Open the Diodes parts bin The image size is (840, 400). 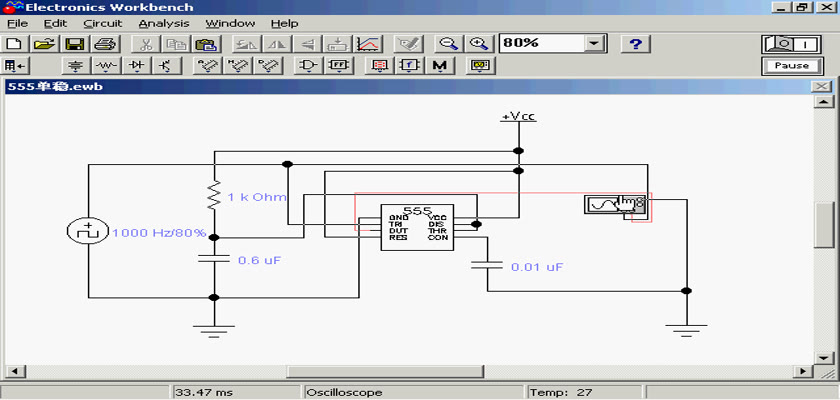tap(137, 66)
